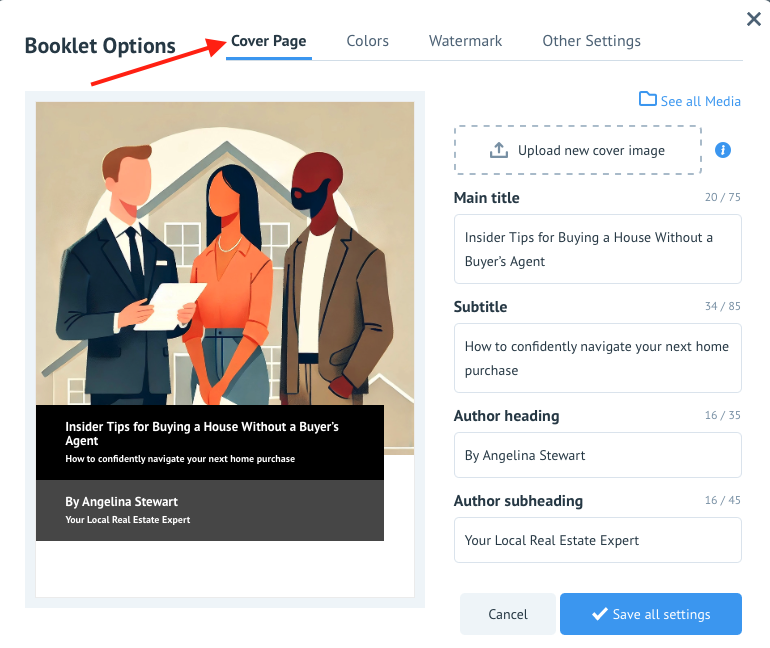Click the Author subheading count '16 / 45'

tap(722, 500)
